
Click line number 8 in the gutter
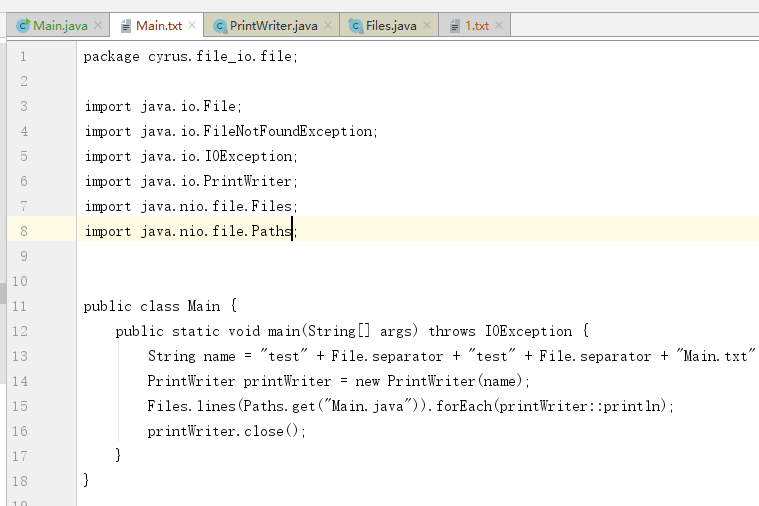click(23, 231)
